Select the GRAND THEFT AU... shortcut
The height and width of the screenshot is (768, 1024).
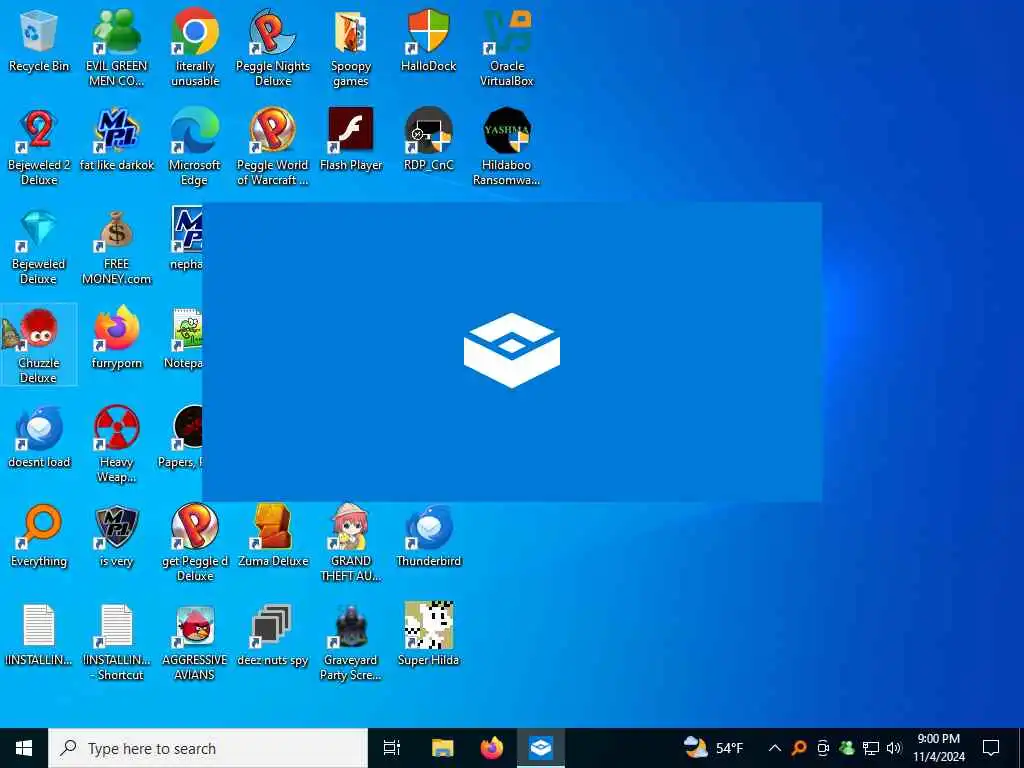351,542
